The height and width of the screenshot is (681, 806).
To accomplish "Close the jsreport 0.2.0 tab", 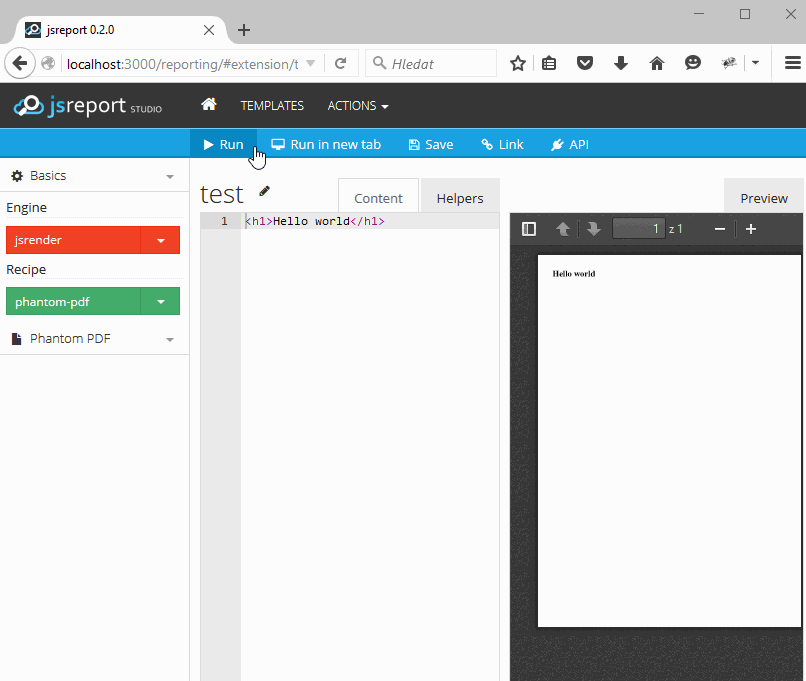I will [209, 30].
